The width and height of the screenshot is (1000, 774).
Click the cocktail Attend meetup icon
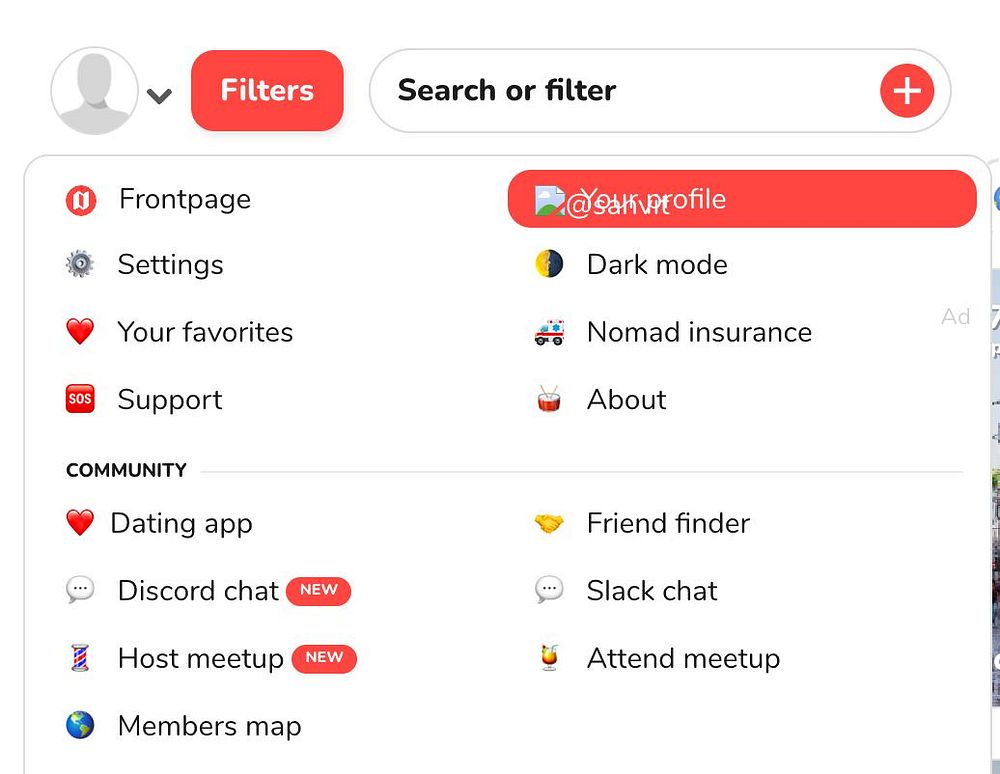[x=549, y=658]
